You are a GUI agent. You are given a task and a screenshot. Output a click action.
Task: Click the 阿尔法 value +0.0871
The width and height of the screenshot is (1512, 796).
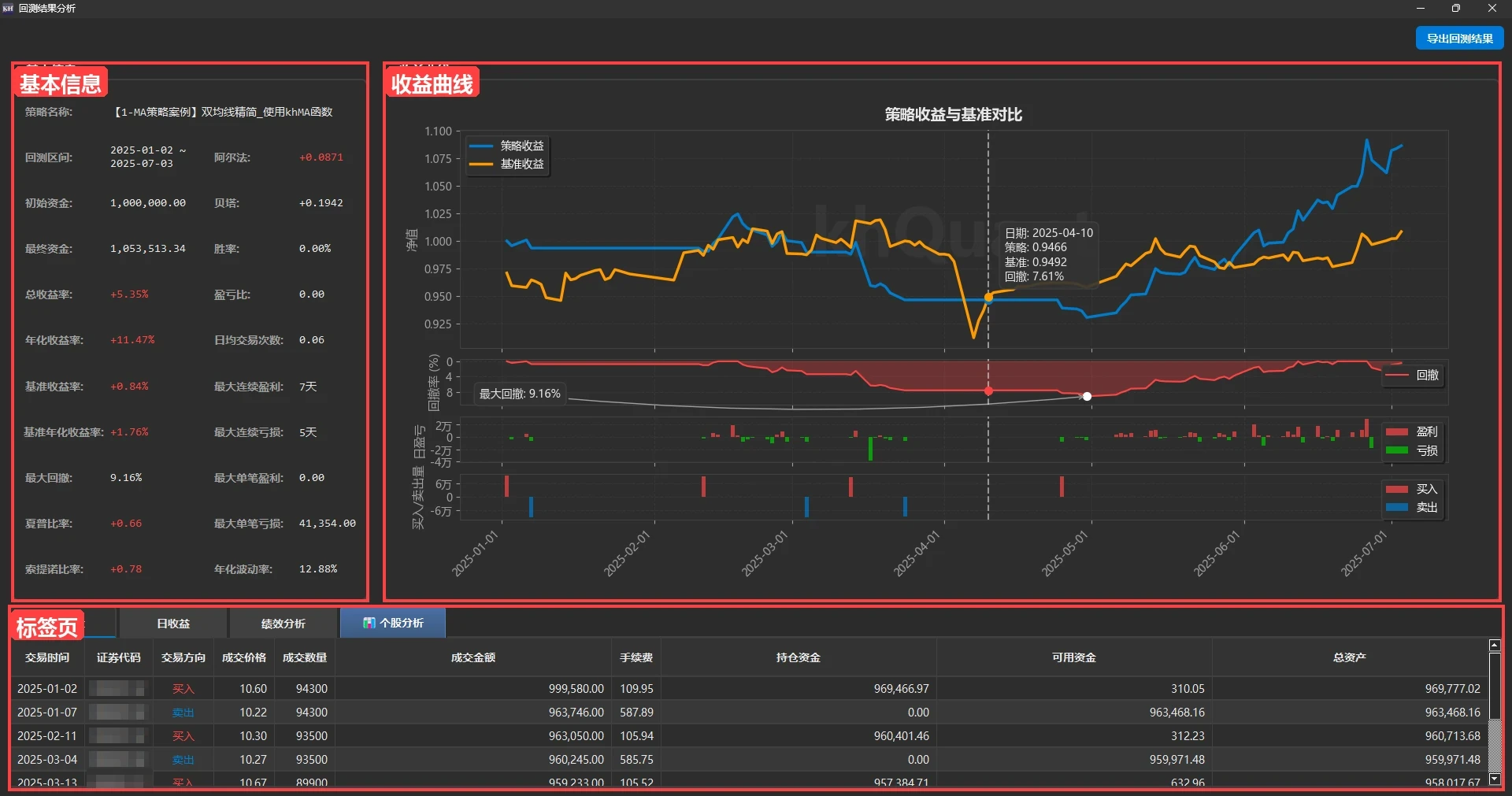point(321,157)
